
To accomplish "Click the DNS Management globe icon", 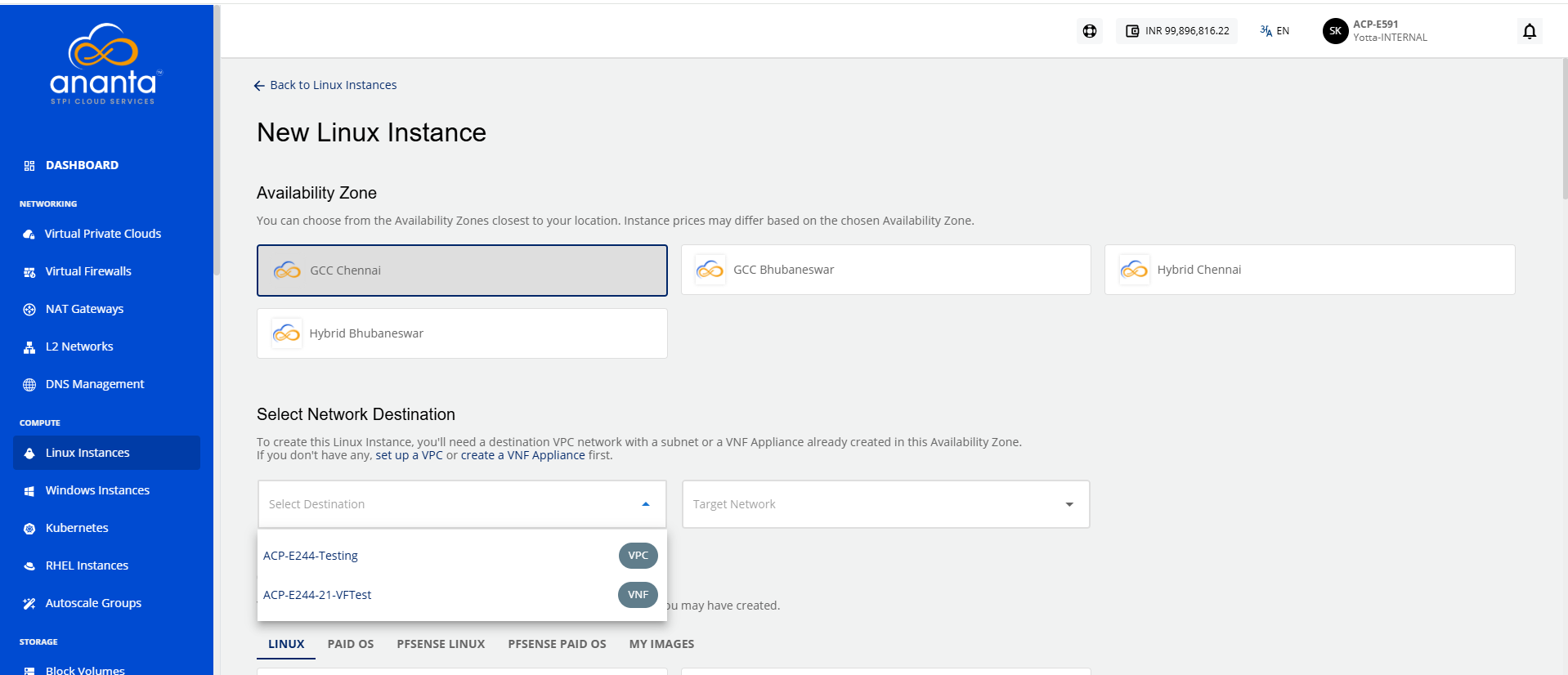I will point(29,384).
